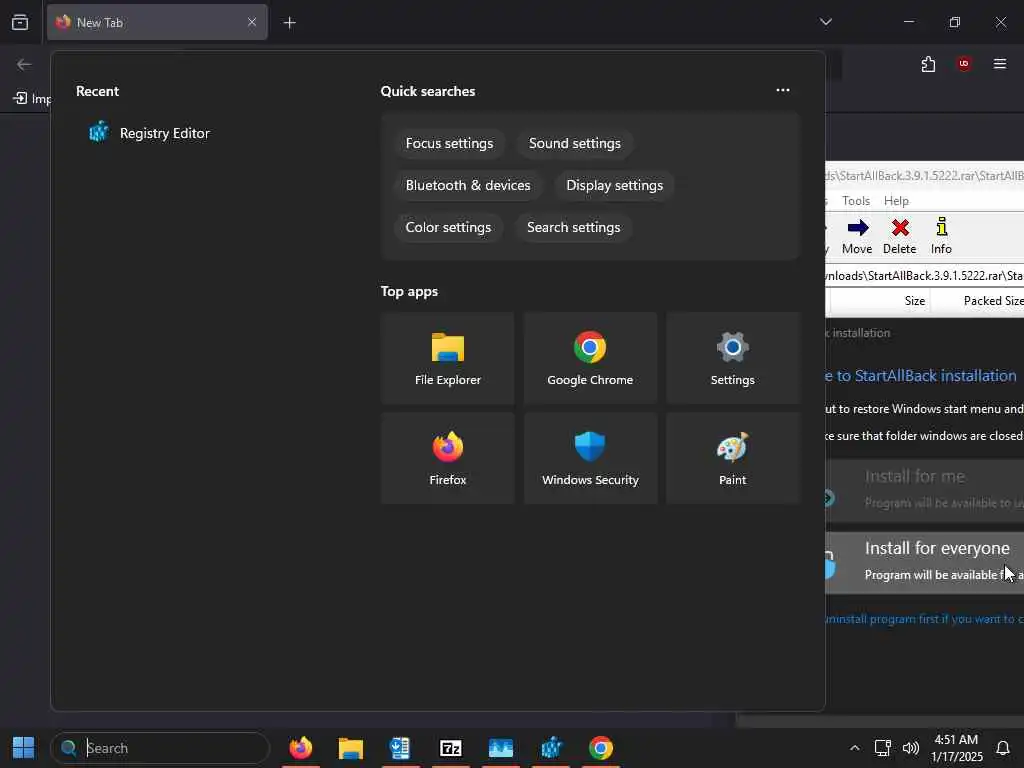Click the Info toolbar button in 7-Zip
This screenshot has width=1024, height=768.
[941, 236]
